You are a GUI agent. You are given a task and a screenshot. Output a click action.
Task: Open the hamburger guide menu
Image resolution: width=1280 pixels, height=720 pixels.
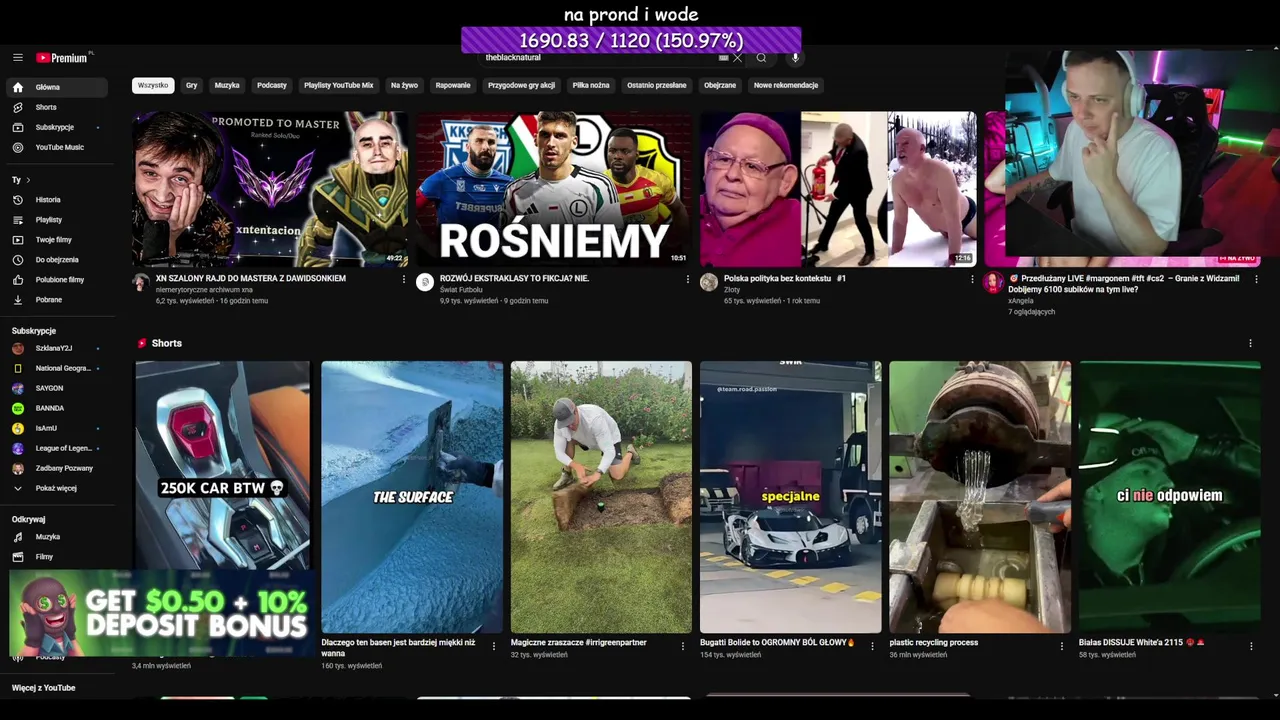tap(18, 58)
